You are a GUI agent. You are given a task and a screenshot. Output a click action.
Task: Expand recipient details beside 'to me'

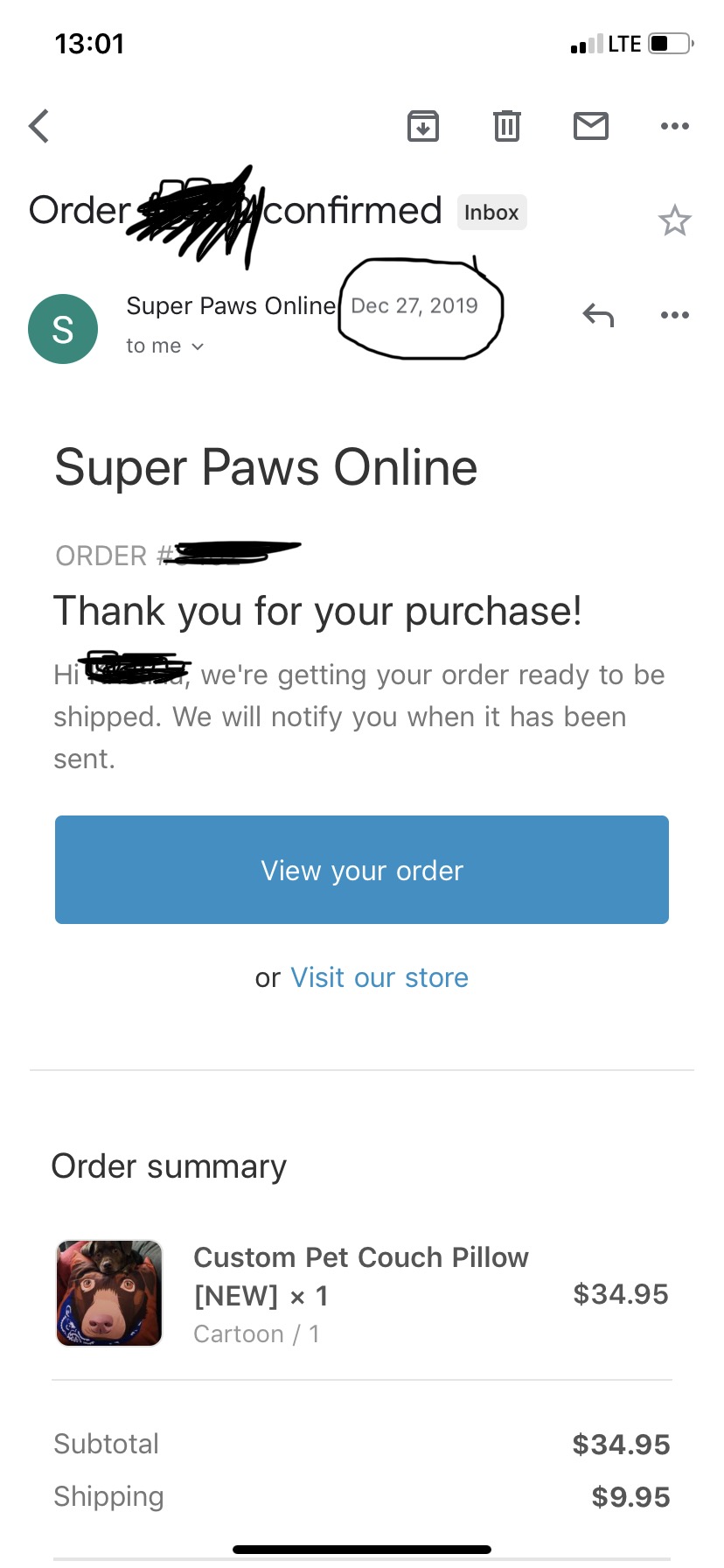pyautogui.click(x=198, y=346)
